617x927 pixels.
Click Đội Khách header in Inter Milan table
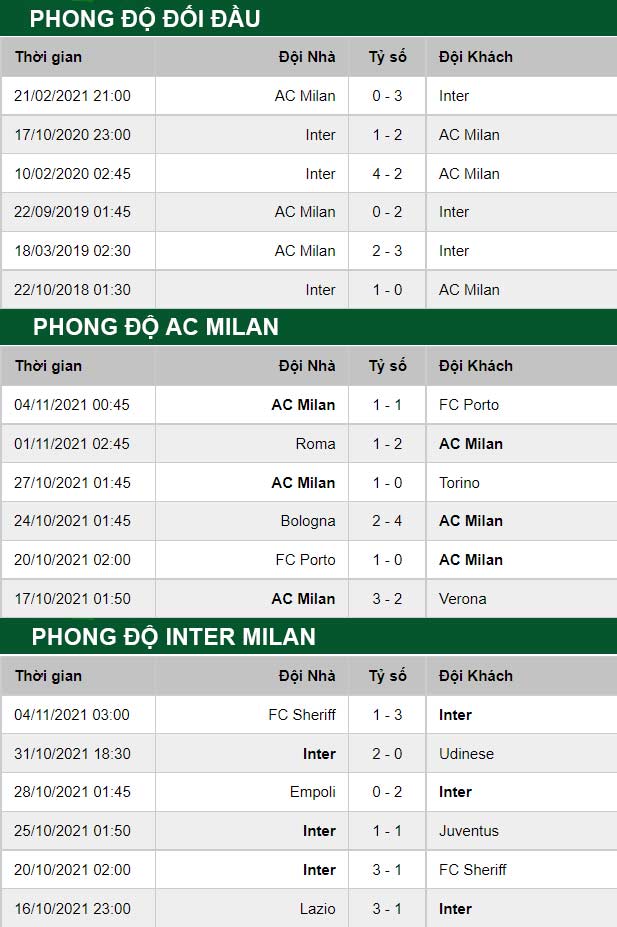pyautogui.click(x=475, y=676)
